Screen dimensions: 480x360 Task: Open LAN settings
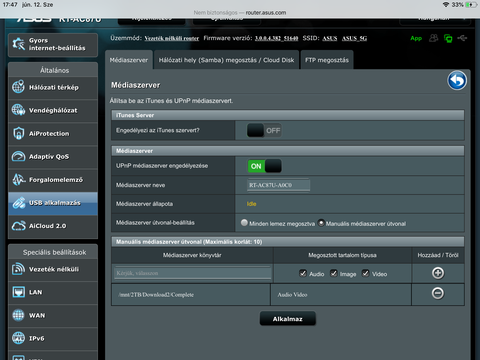(x=53, y=292)
